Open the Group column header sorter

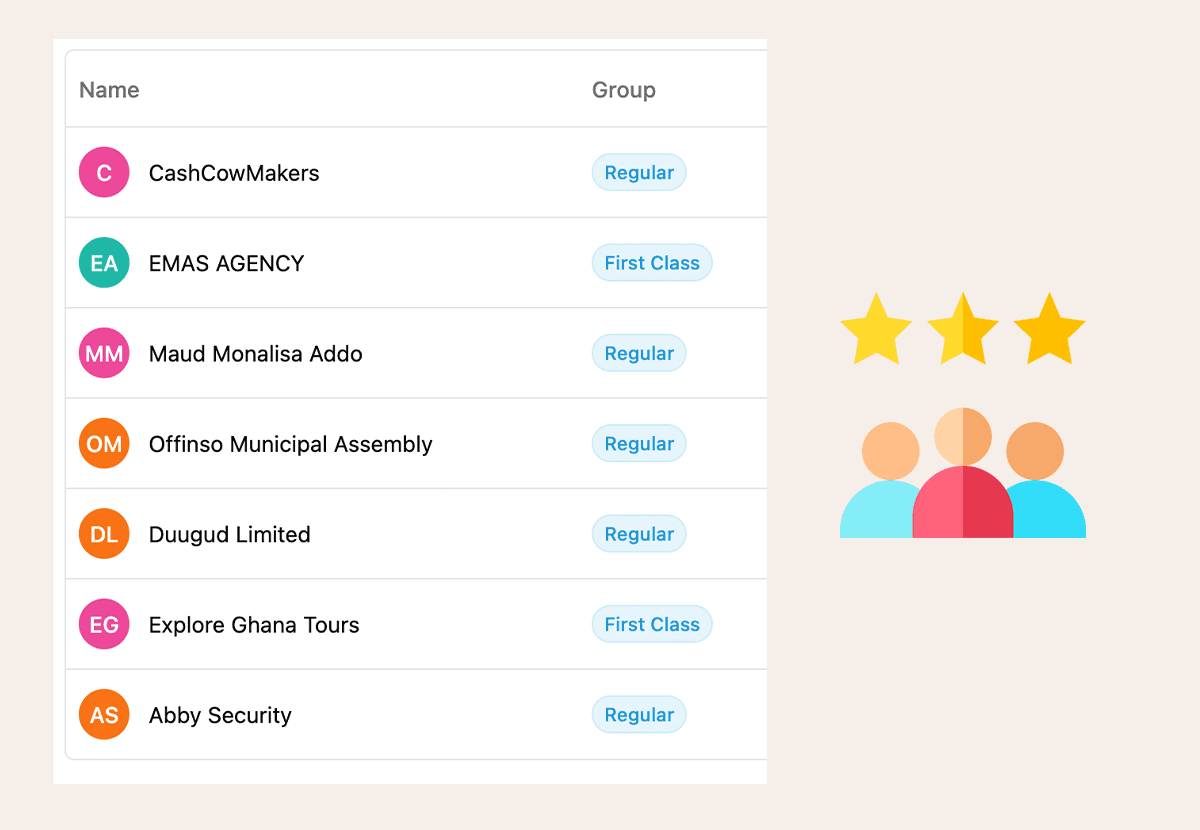tap(624, 90)
